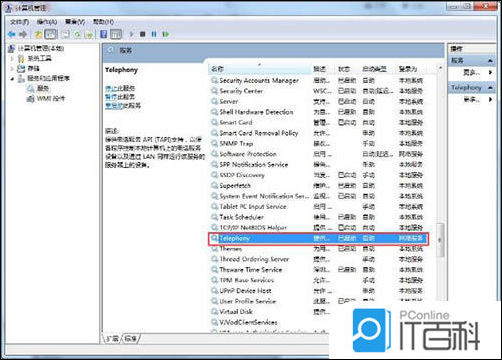Click the Pause Service toolbar icon

154,34
